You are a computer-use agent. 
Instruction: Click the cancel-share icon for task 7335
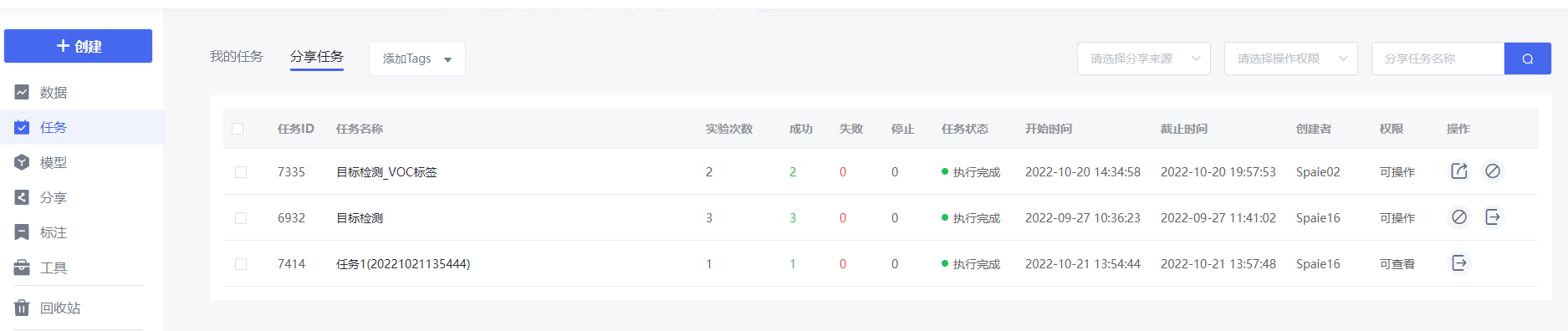(x=1493, y=171)
